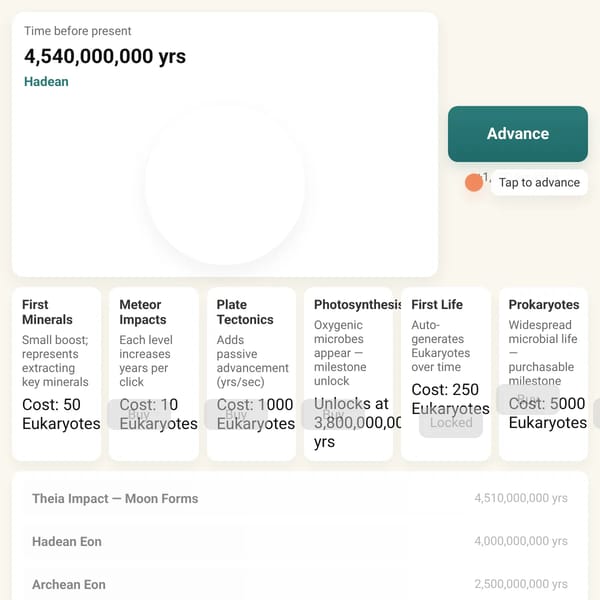Select the Hadean Eon timeline row
This screenshot has height=600, width=600.
pos(300,541)
